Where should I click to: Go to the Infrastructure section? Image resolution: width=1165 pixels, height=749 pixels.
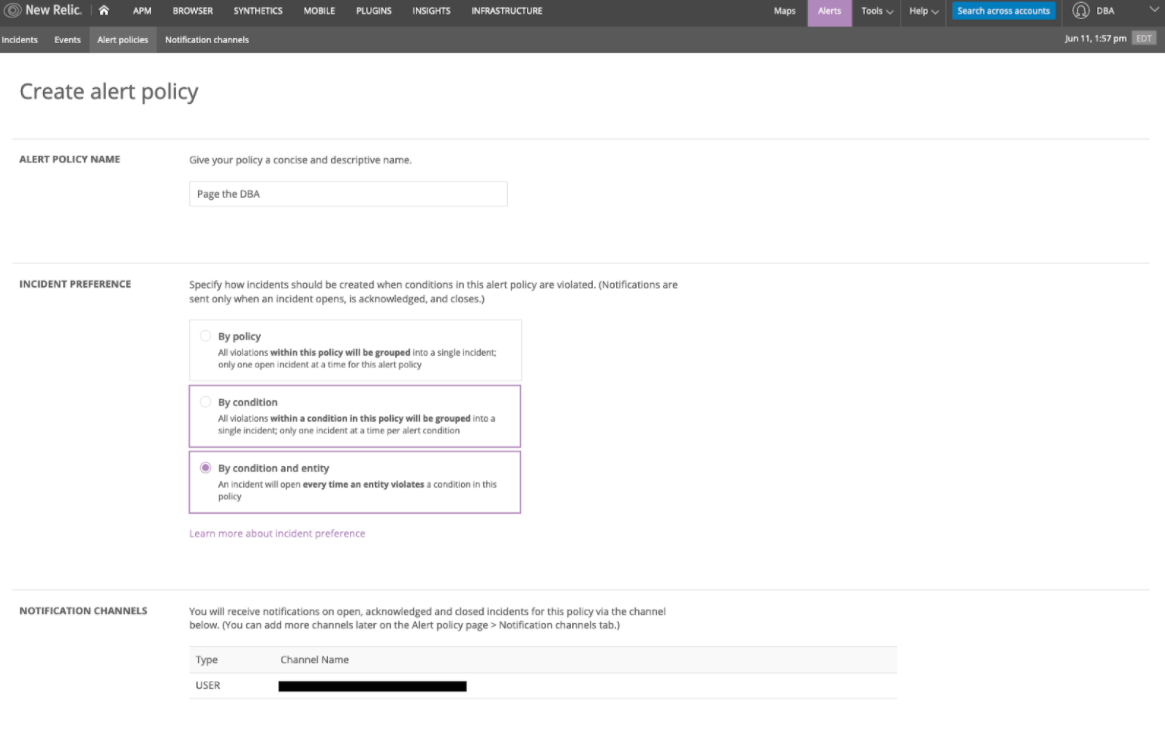506,11
